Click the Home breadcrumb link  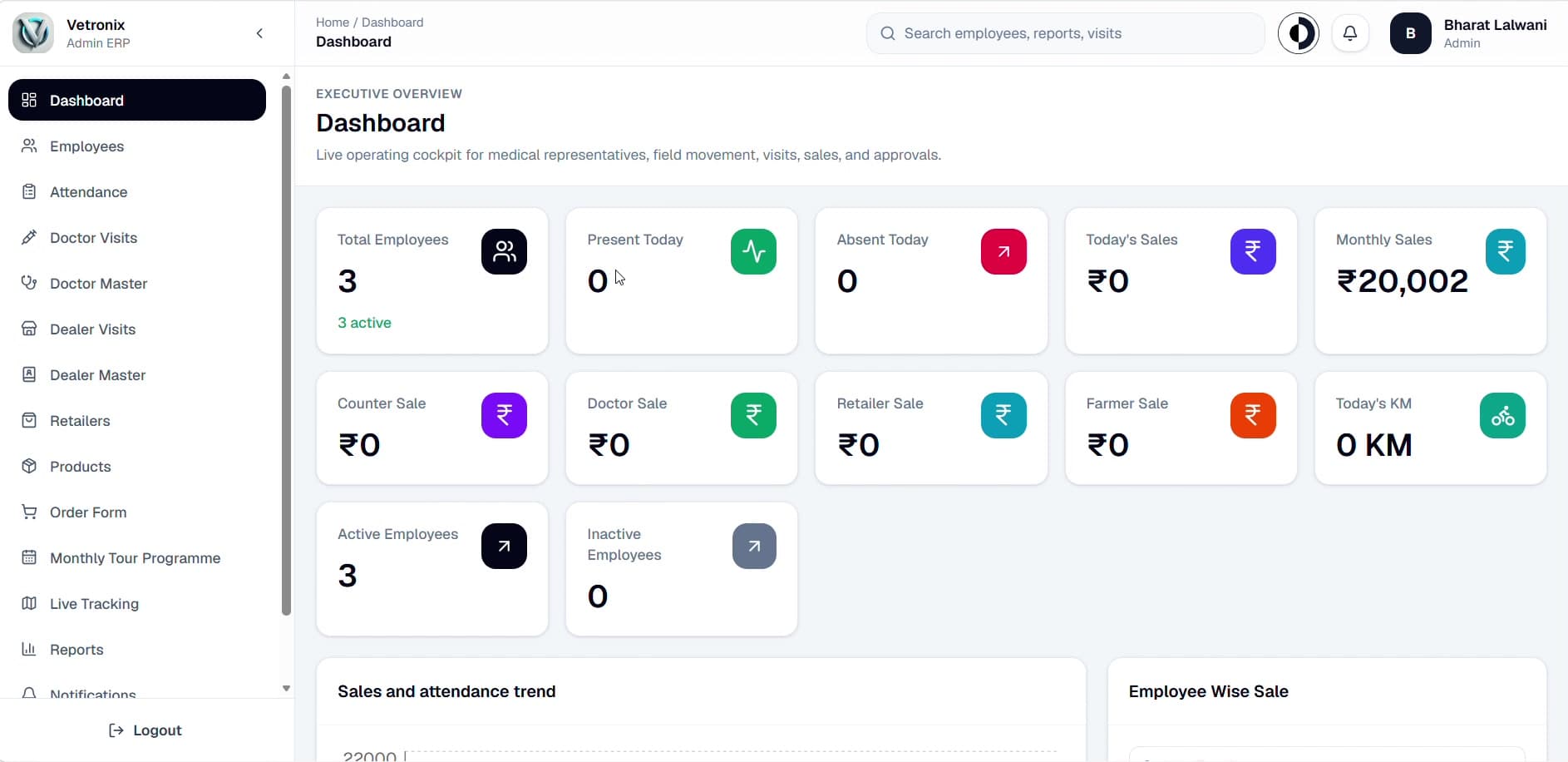pyautogui.click(x=333, y=22)
